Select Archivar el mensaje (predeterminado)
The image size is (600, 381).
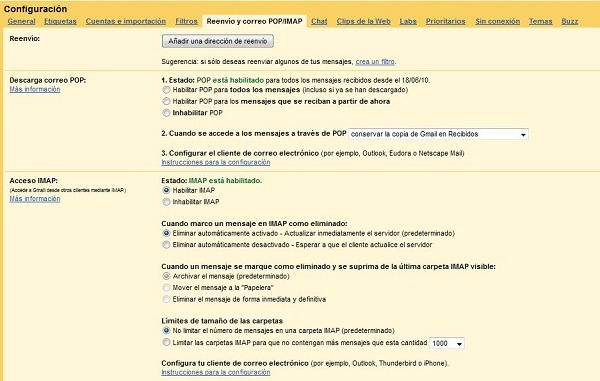coord(166,276)
